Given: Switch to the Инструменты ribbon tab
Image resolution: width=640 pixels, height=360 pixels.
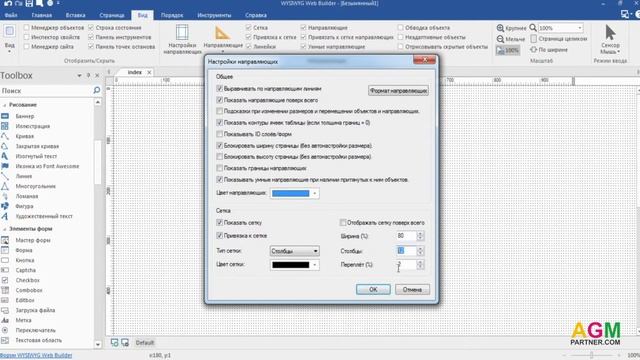Looking at the screenshot, I should 214,15.
